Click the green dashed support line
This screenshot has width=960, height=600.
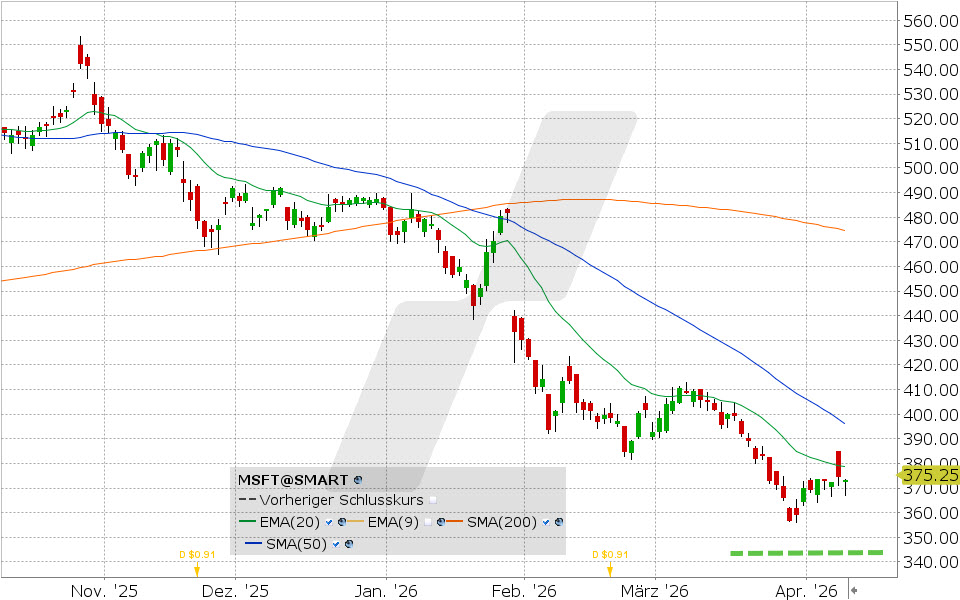click(x=806, y=552)
